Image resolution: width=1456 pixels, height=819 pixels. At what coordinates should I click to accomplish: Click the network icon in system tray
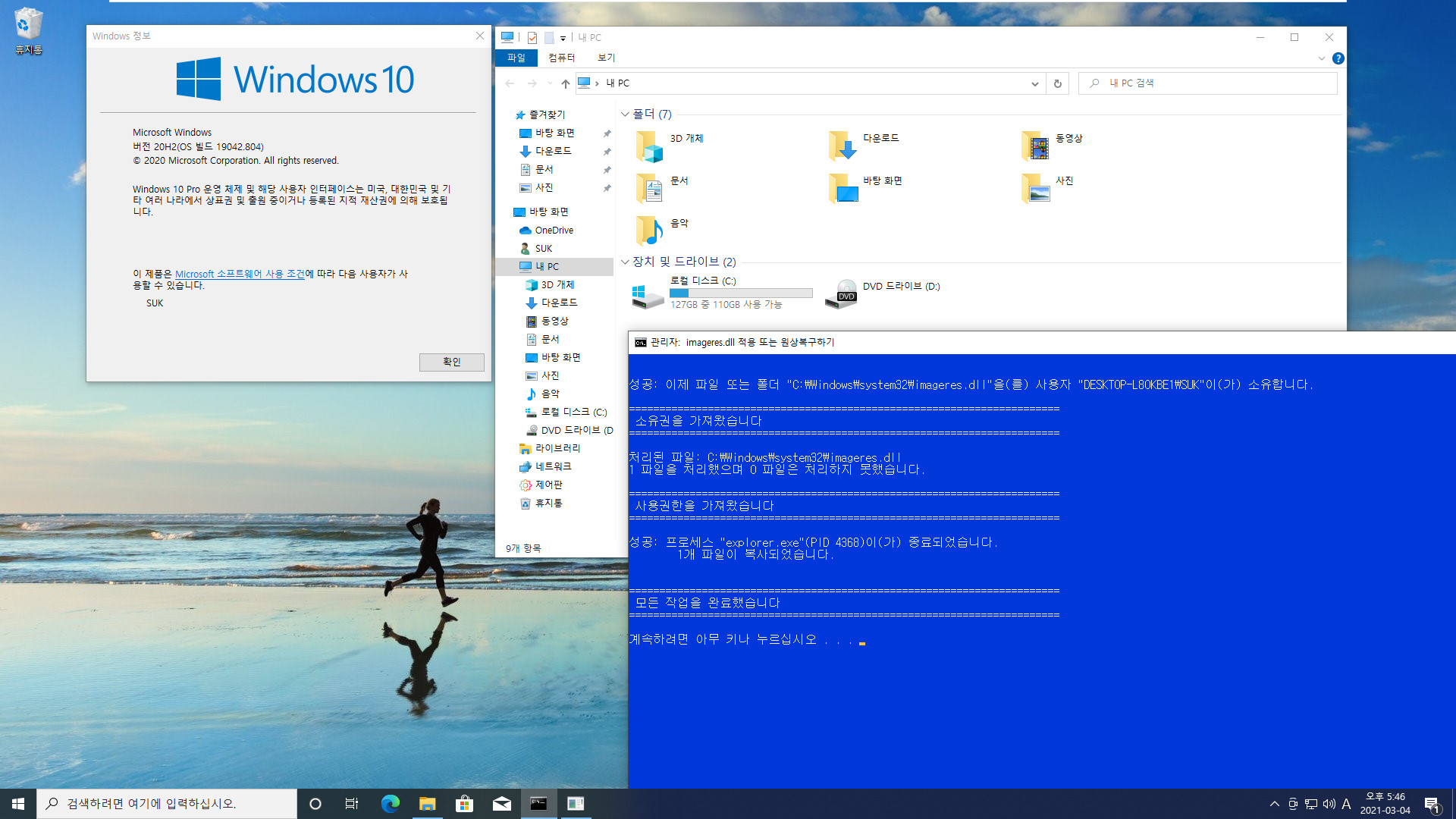(1310, 804)
